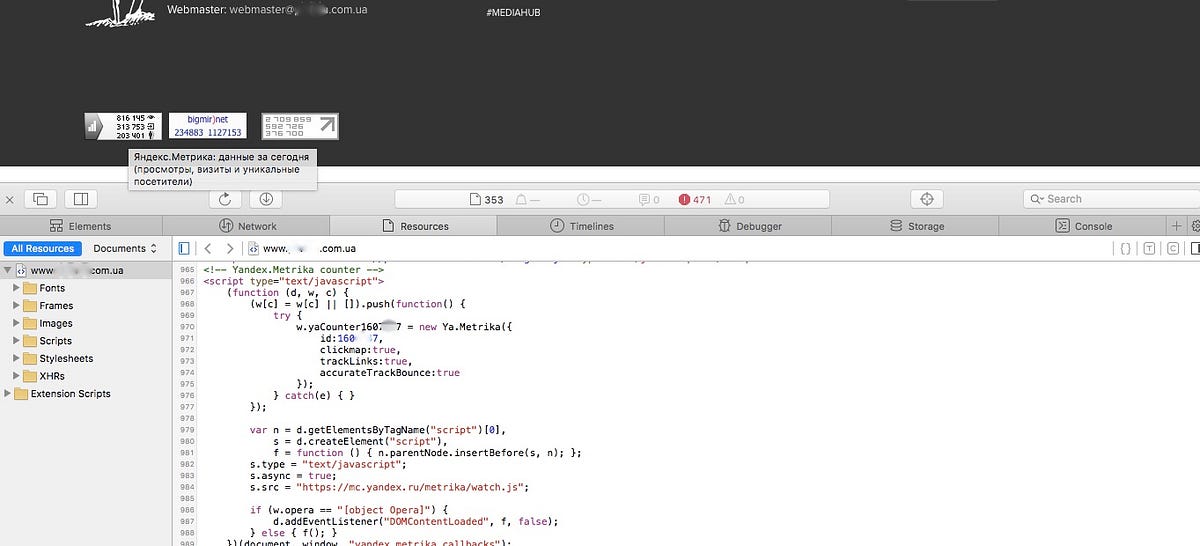Click the plus new tab button

(x=1177, y=226)
